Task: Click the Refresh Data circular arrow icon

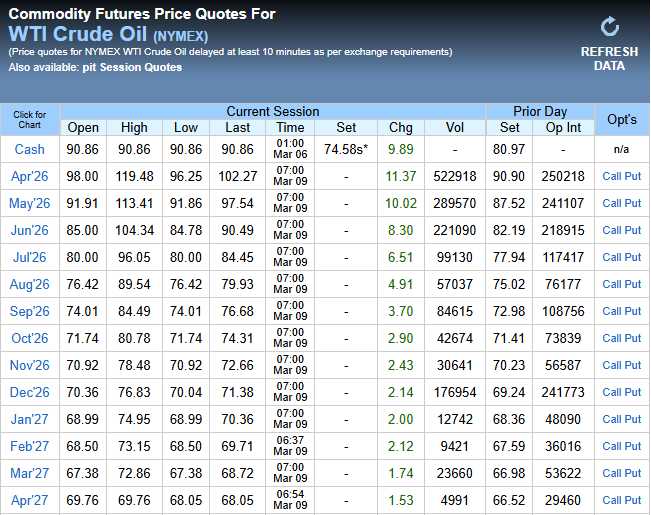Action: pyautogui.click(x=609, y=27)
